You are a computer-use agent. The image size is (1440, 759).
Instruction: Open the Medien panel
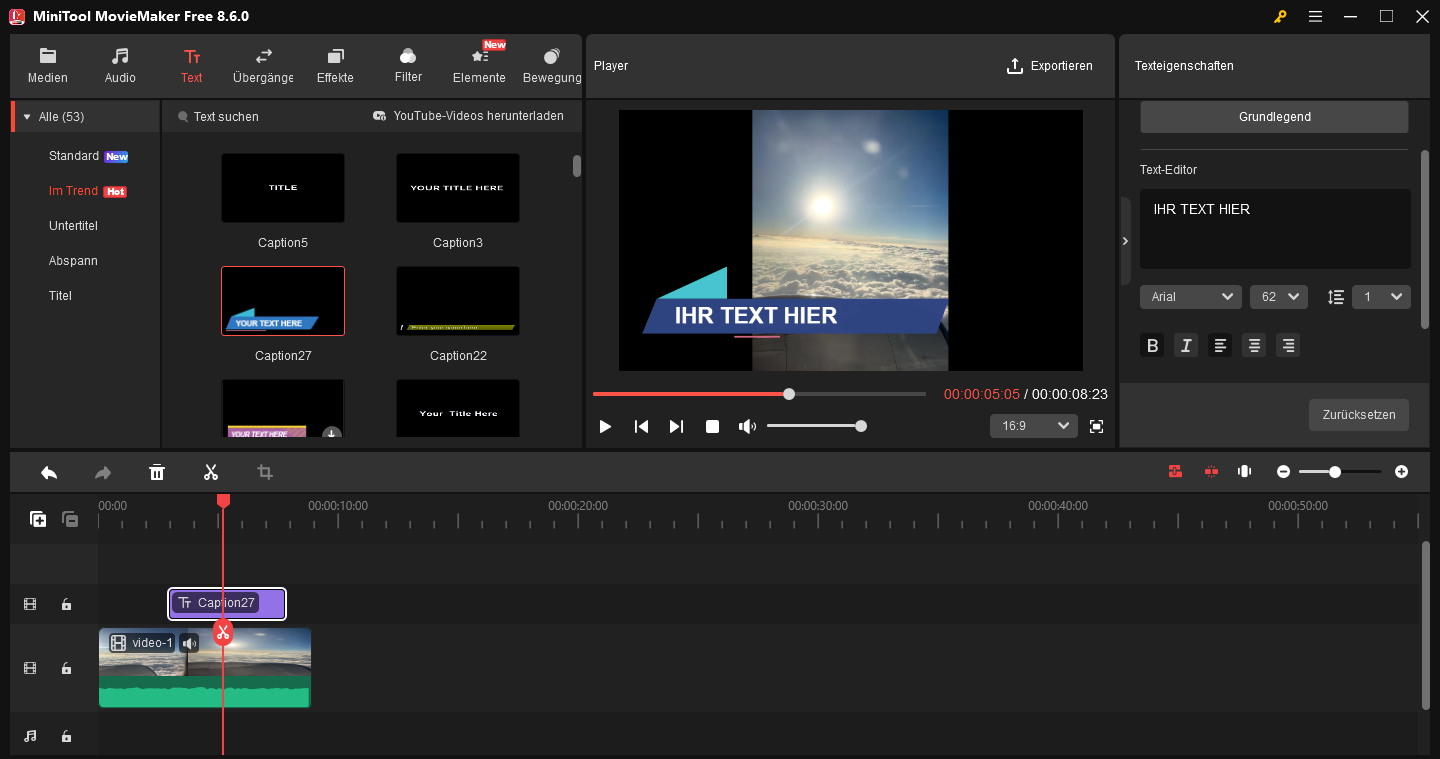(47, 65)
